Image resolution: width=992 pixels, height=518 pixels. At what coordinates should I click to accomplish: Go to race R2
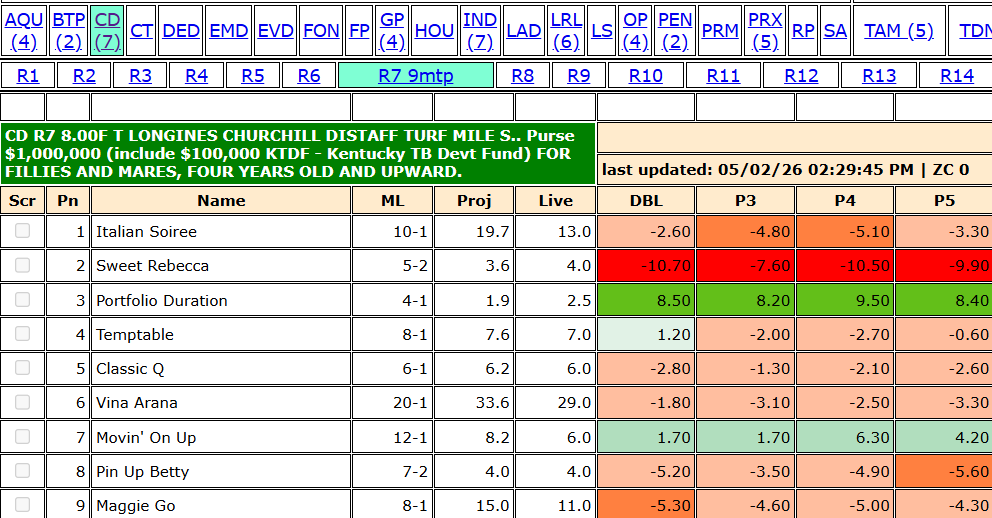(84, 75)
